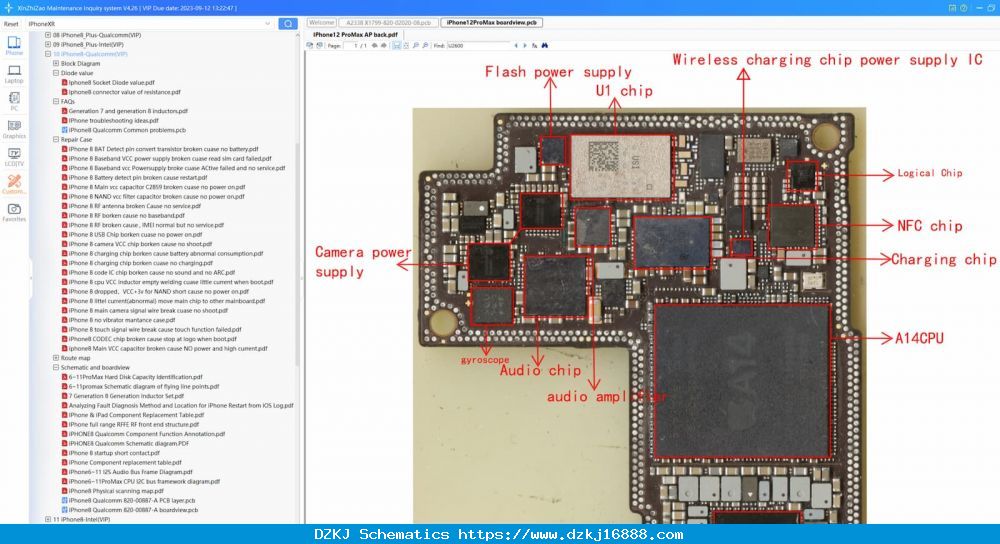The height and width of the screenshot is (544, 1000).
Task: Expand 09 iPhone8_Plus-Intel(VIP) node
Action: (x=48, y=45)
